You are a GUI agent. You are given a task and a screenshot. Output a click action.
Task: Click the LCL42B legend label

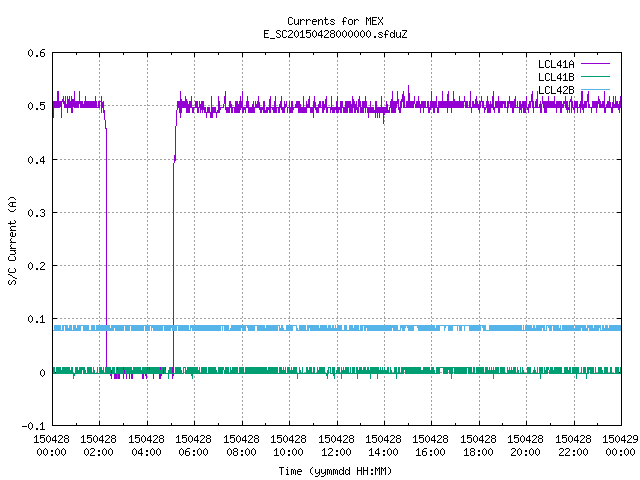coord(556,90)
